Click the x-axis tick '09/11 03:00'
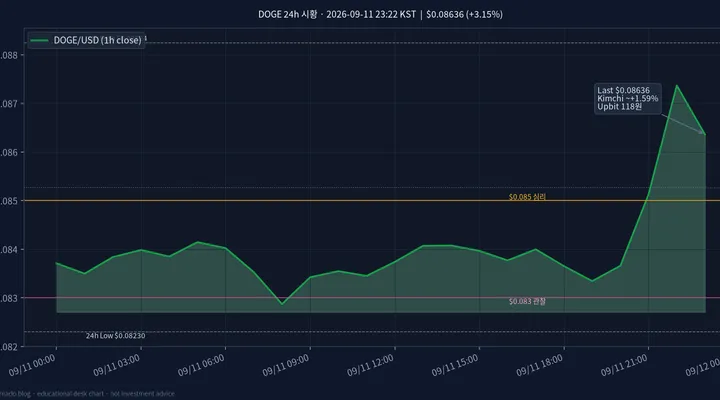 point(117,366)
